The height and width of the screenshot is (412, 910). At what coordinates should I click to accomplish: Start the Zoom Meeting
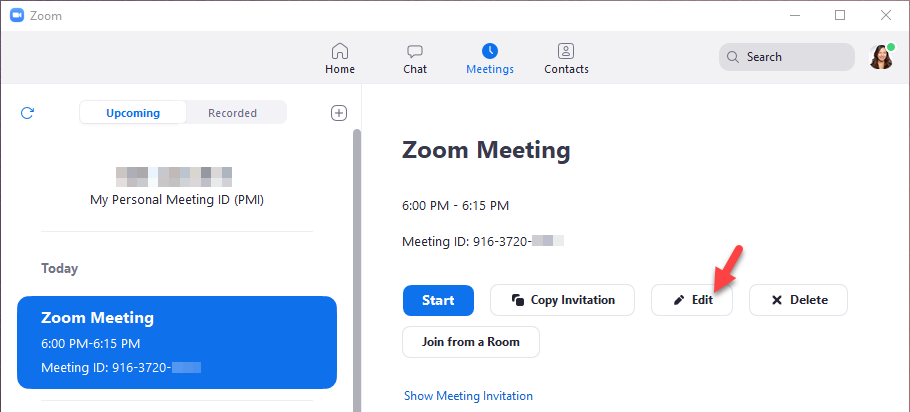(438, 300)
